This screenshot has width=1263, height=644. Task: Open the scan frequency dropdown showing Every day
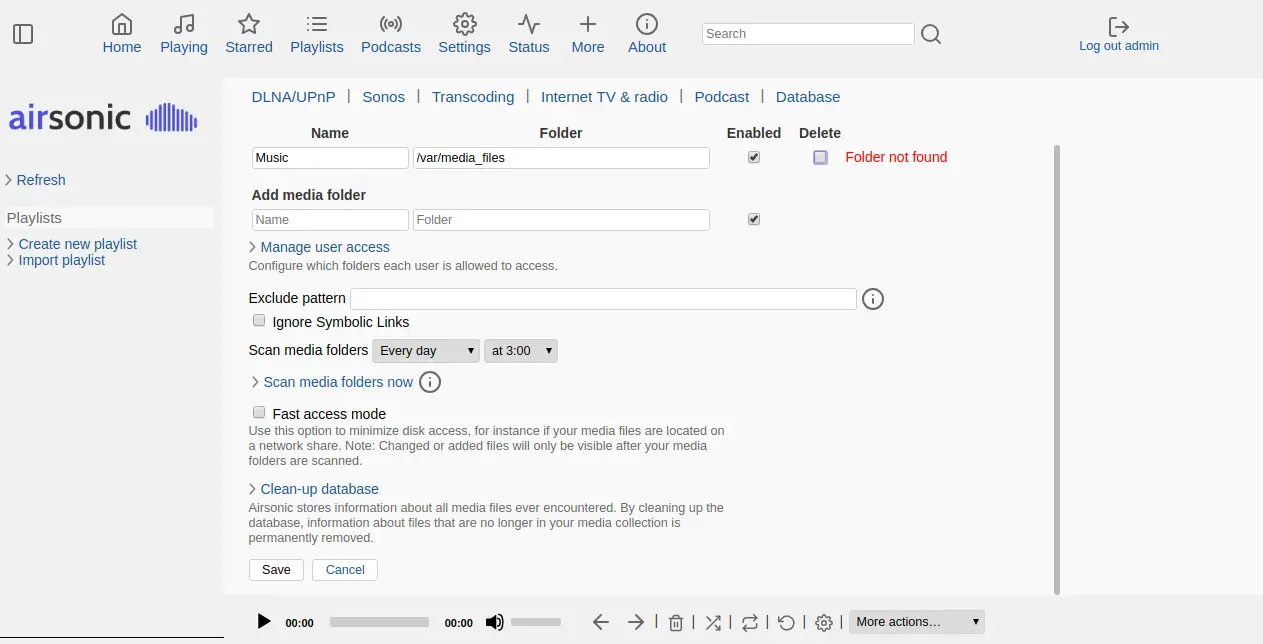[x=426, y=351]
